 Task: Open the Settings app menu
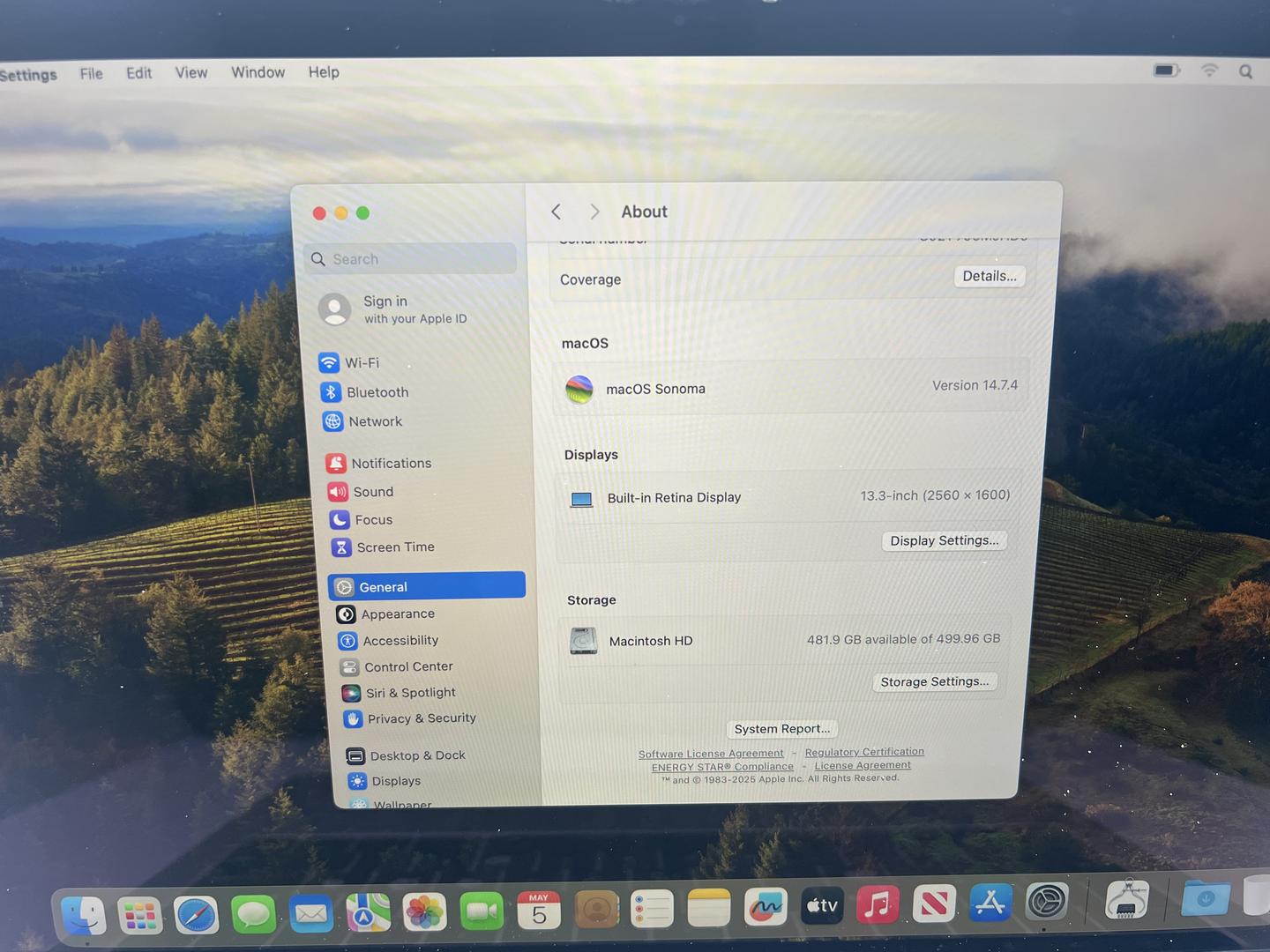28,75
